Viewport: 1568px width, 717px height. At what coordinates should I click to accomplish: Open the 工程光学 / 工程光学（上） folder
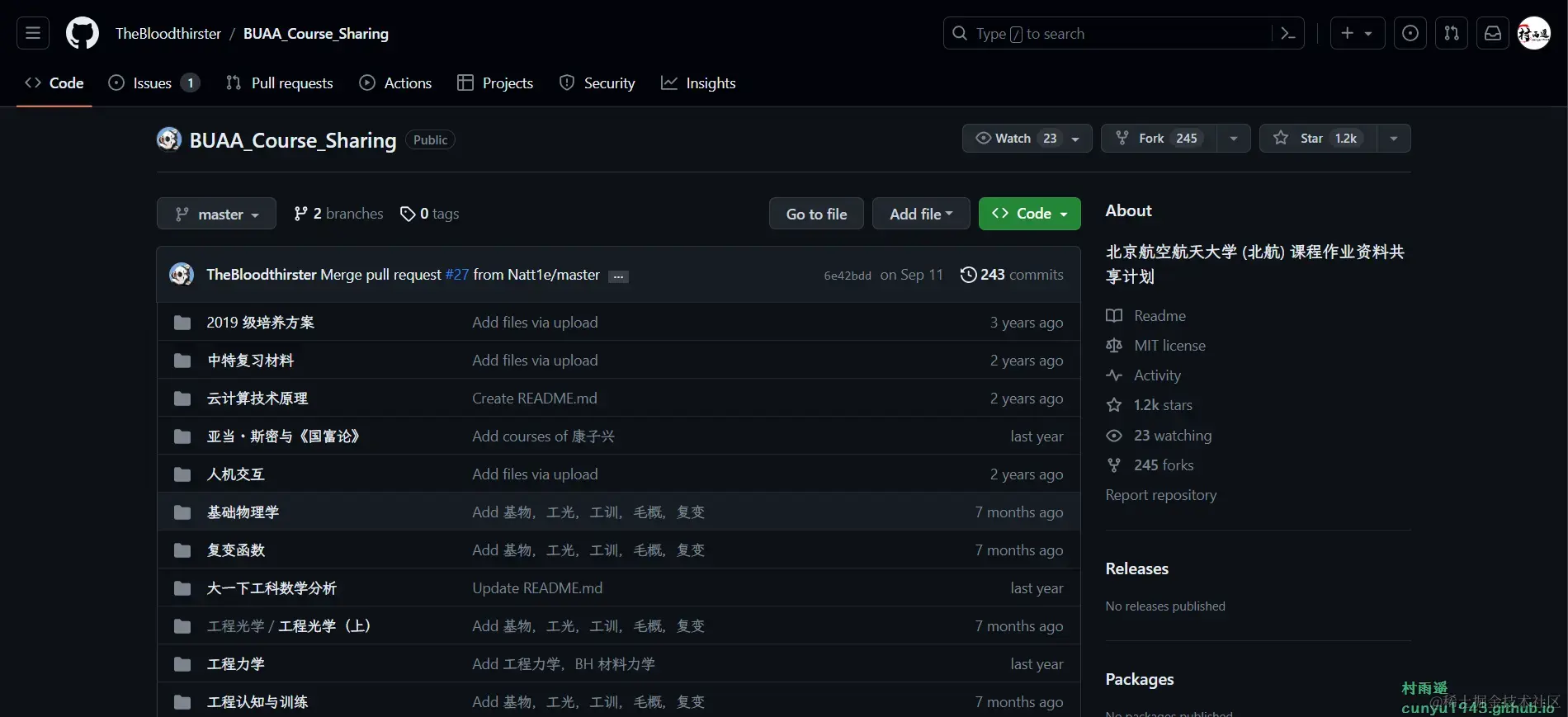coord(290,626)
